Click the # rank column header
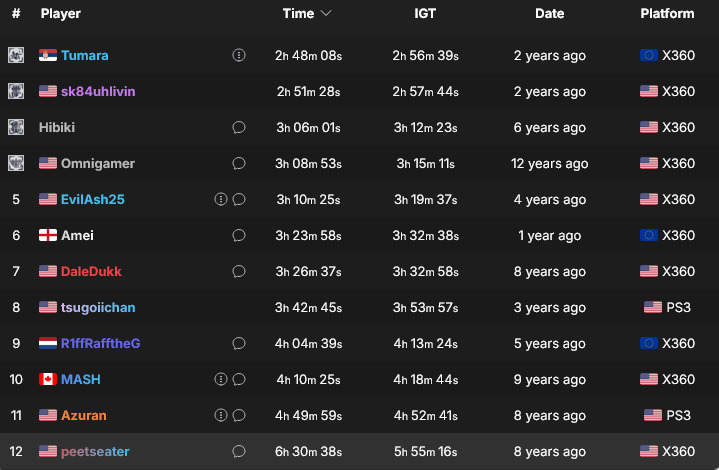Screen dimensions: 719x470 (16, 13)
